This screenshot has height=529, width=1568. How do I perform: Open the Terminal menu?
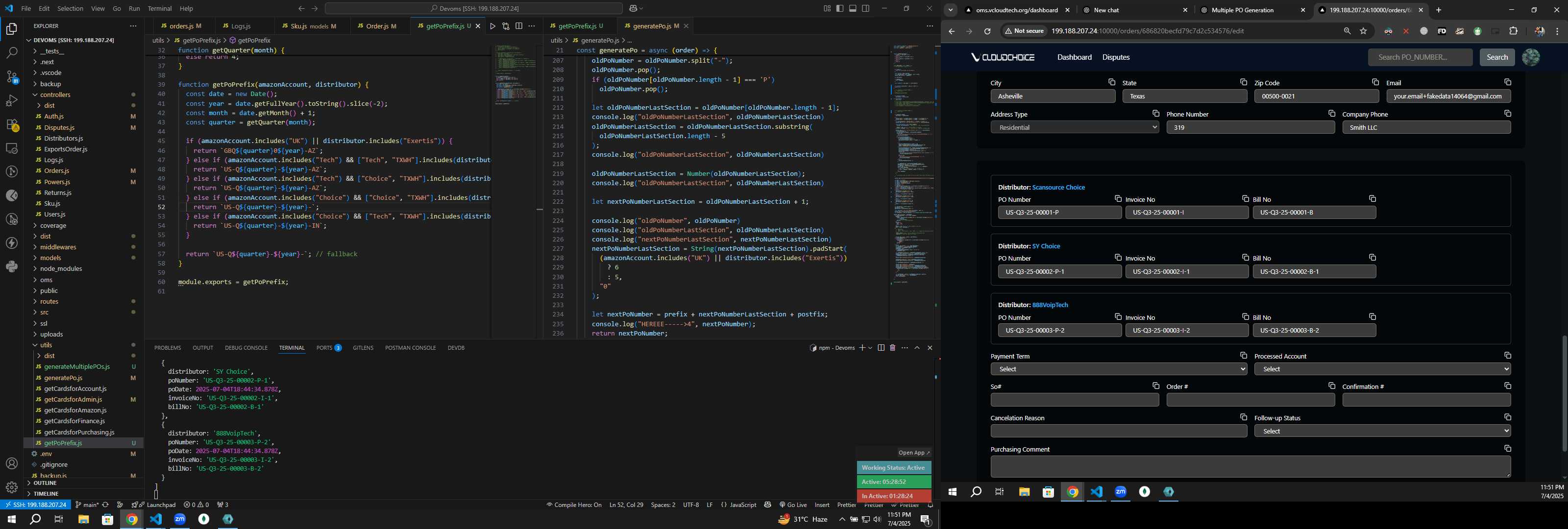pos(159,8)
